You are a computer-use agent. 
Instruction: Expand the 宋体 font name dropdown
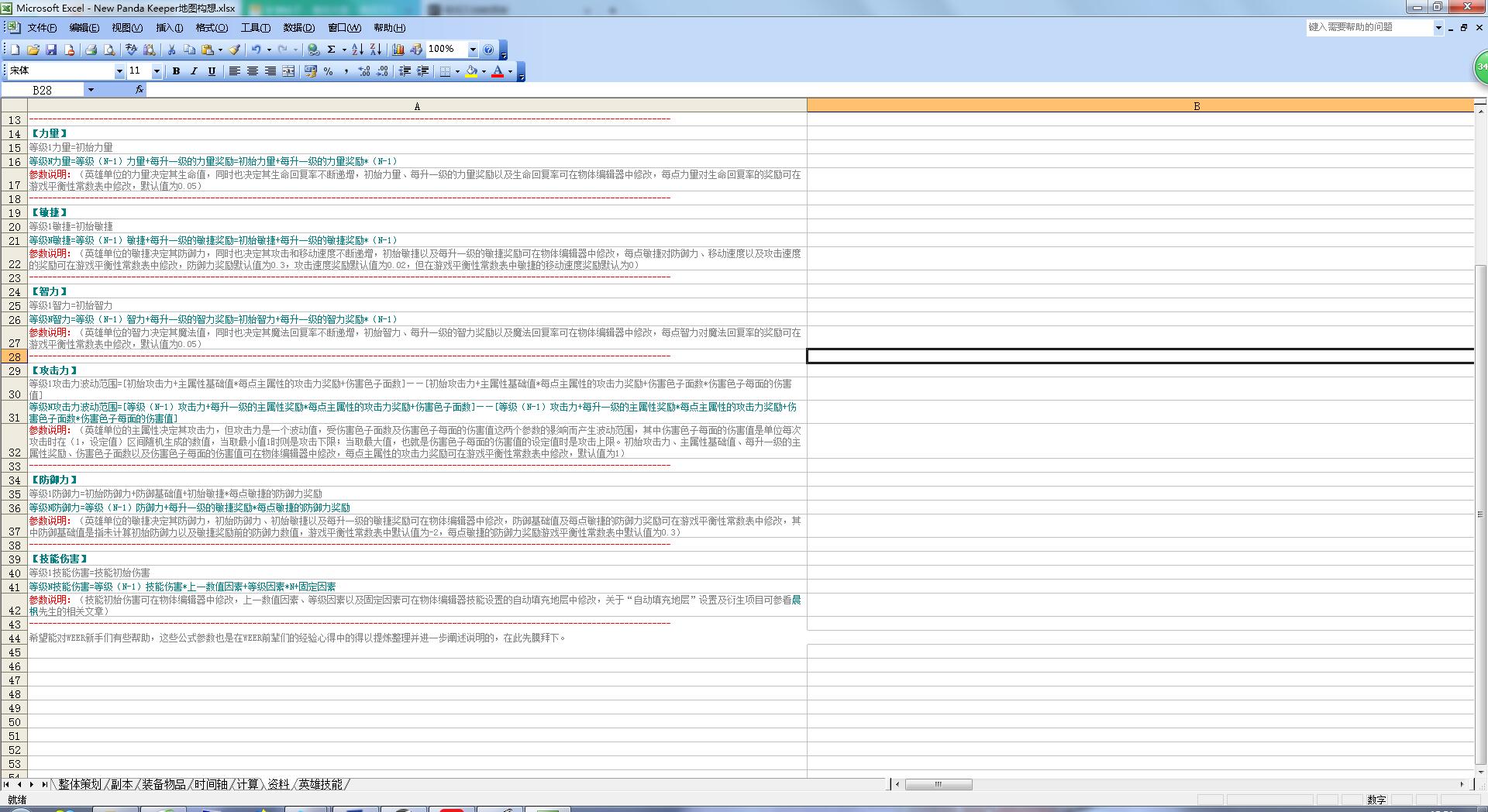click(x=119, y=71)
